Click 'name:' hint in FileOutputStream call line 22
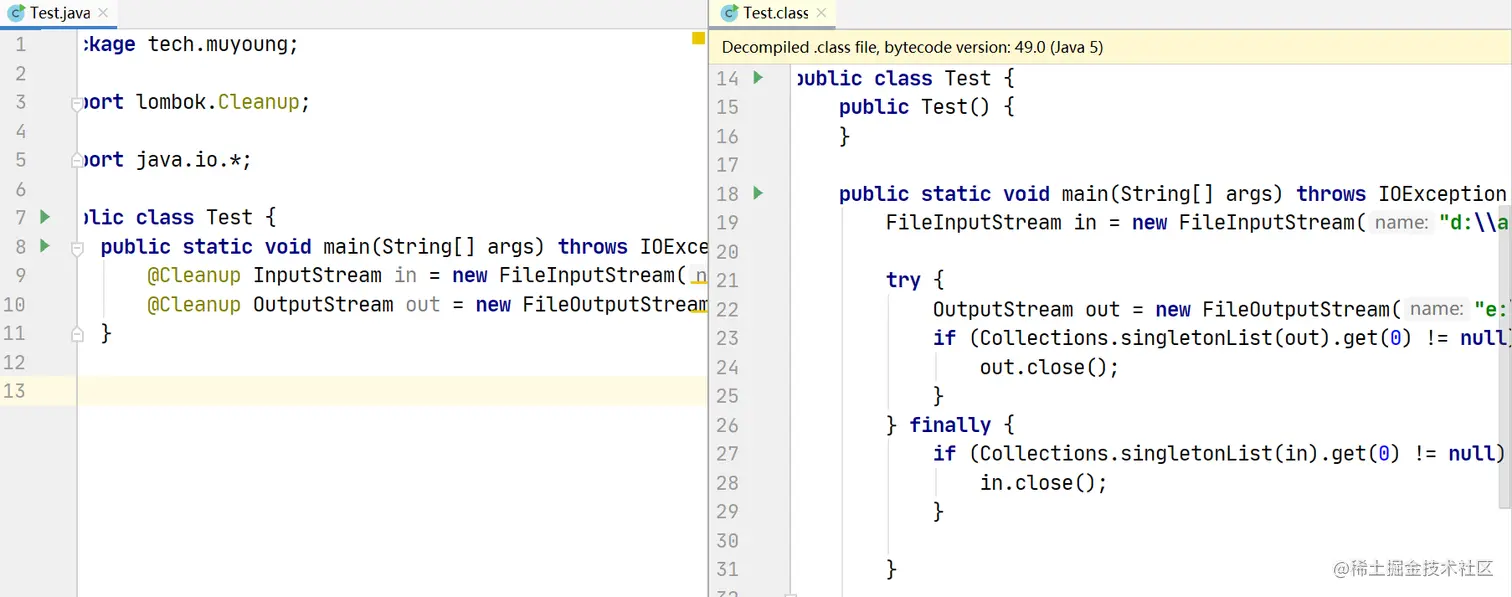 (x=1436, y=310)
